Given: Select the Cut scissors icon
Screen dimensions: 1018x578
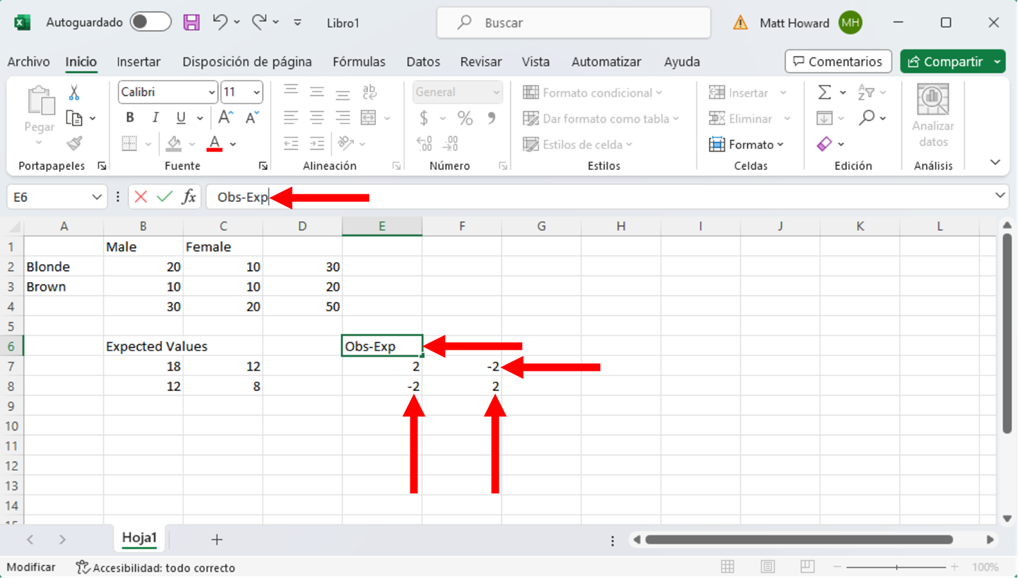Looking at the screenshot, I should pos(74,93).
